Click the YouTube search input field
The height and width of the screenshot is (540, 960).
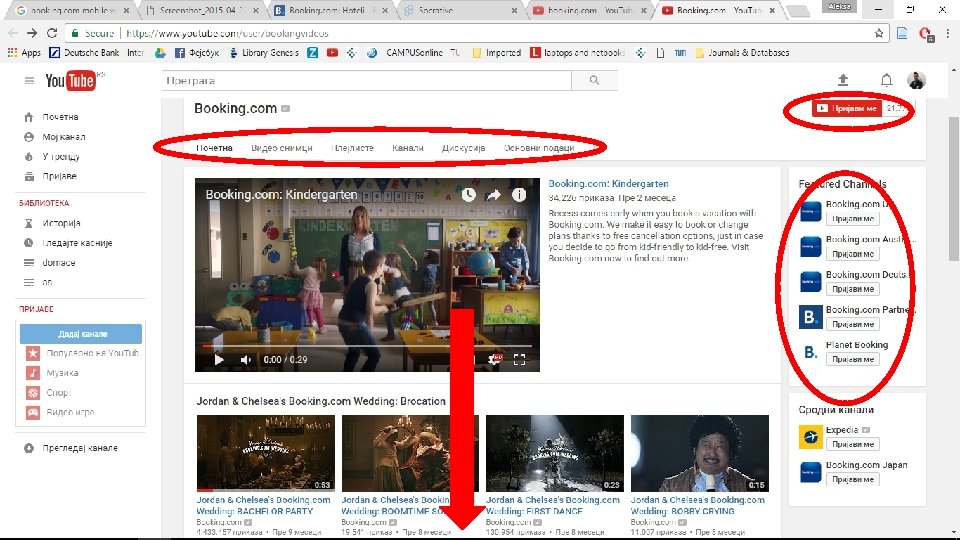[x=366, y=80]
